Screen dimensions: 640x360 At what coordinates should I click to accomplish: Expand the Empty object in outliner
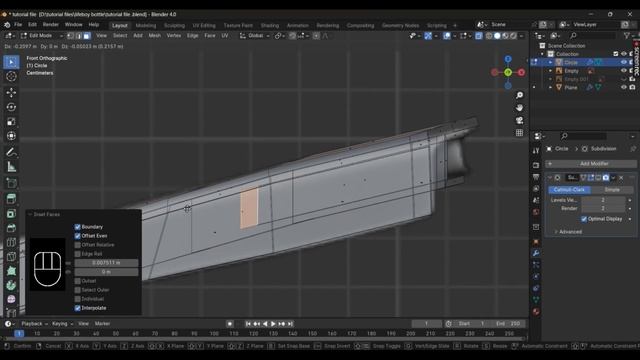pos(550,71)
